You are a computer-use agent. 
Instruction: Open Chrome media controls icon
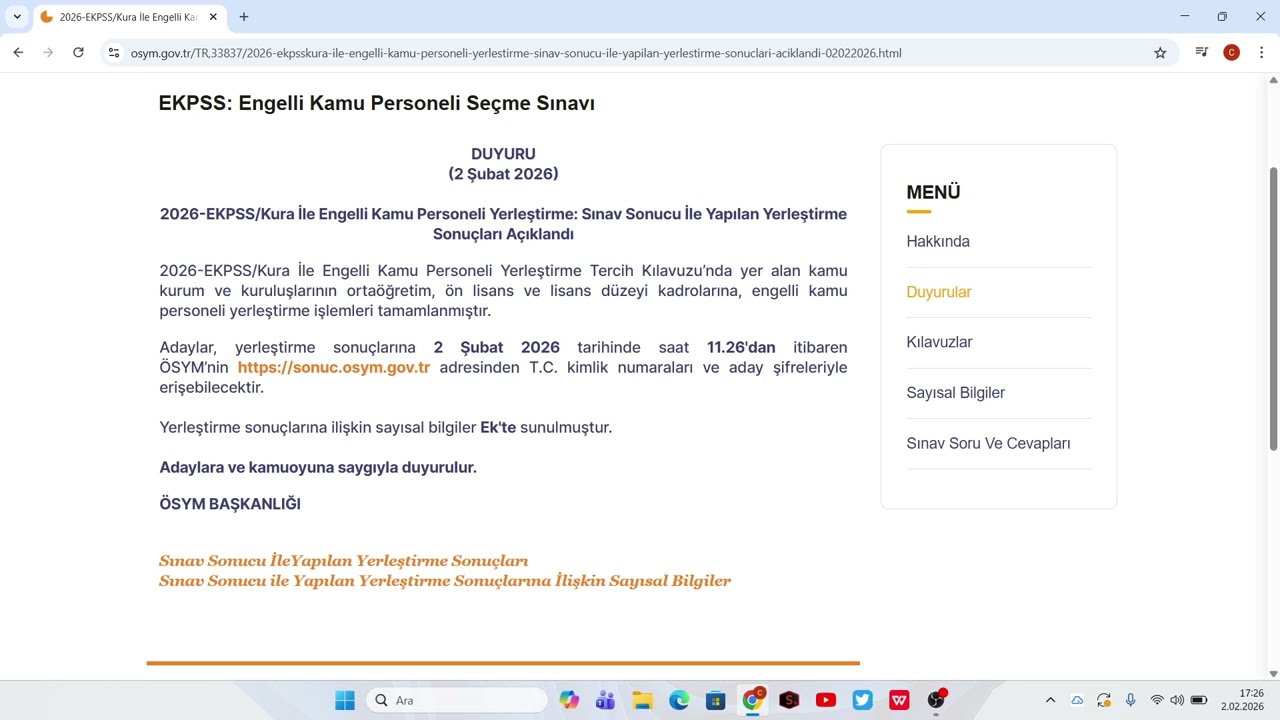[x=1202, y=53]
